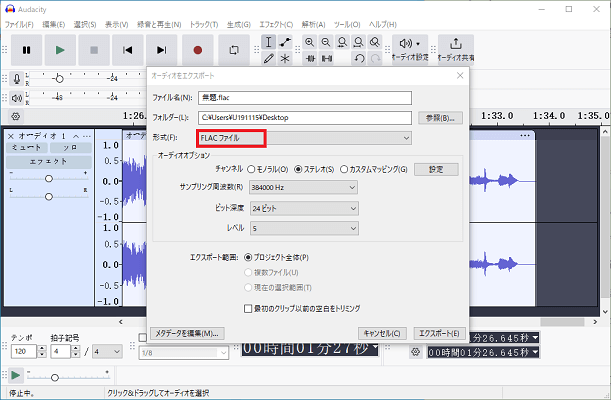The width and height of the screenshot is (611, 400).
Task: Toggle the Loop playback button
Action: (234, 50)
